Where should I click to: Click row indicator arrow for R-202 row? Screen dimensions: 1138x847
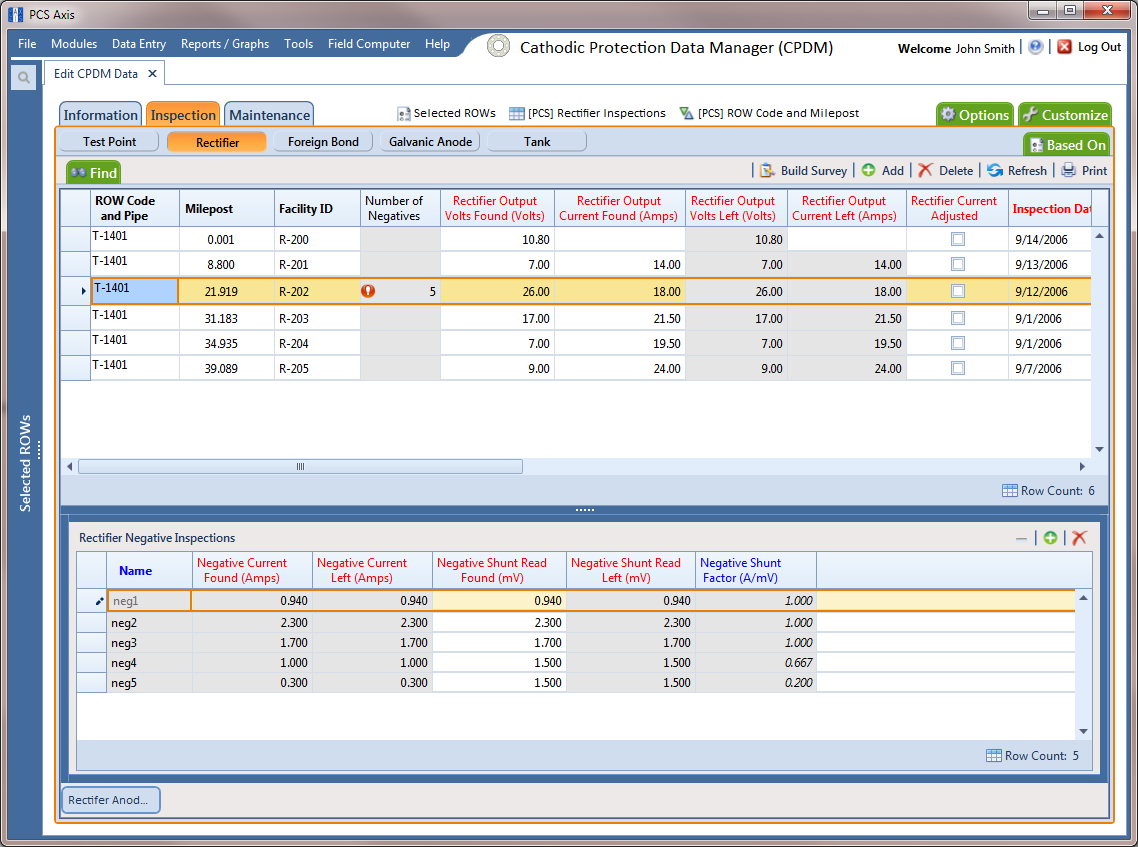point(83,291)
